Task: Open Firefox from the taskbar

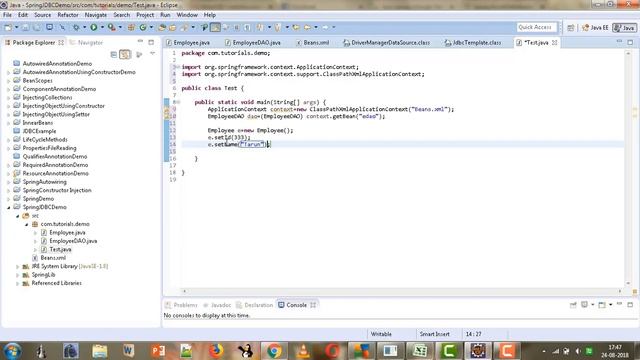Action: [x=216, y=351]
